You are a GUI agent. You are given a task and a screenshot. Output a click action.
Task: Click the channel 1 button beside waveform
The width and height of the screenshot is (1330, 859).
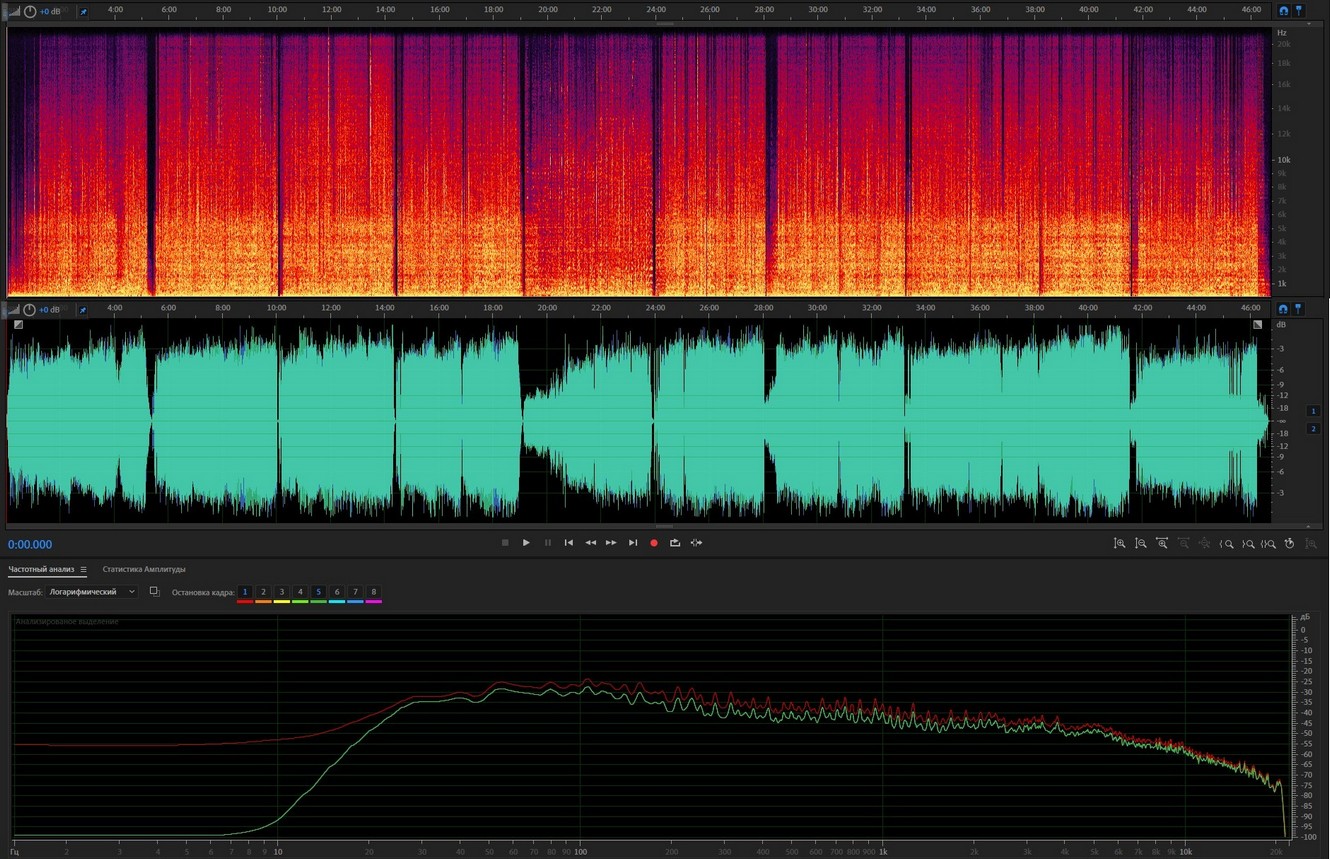(x=1313, y=411)
